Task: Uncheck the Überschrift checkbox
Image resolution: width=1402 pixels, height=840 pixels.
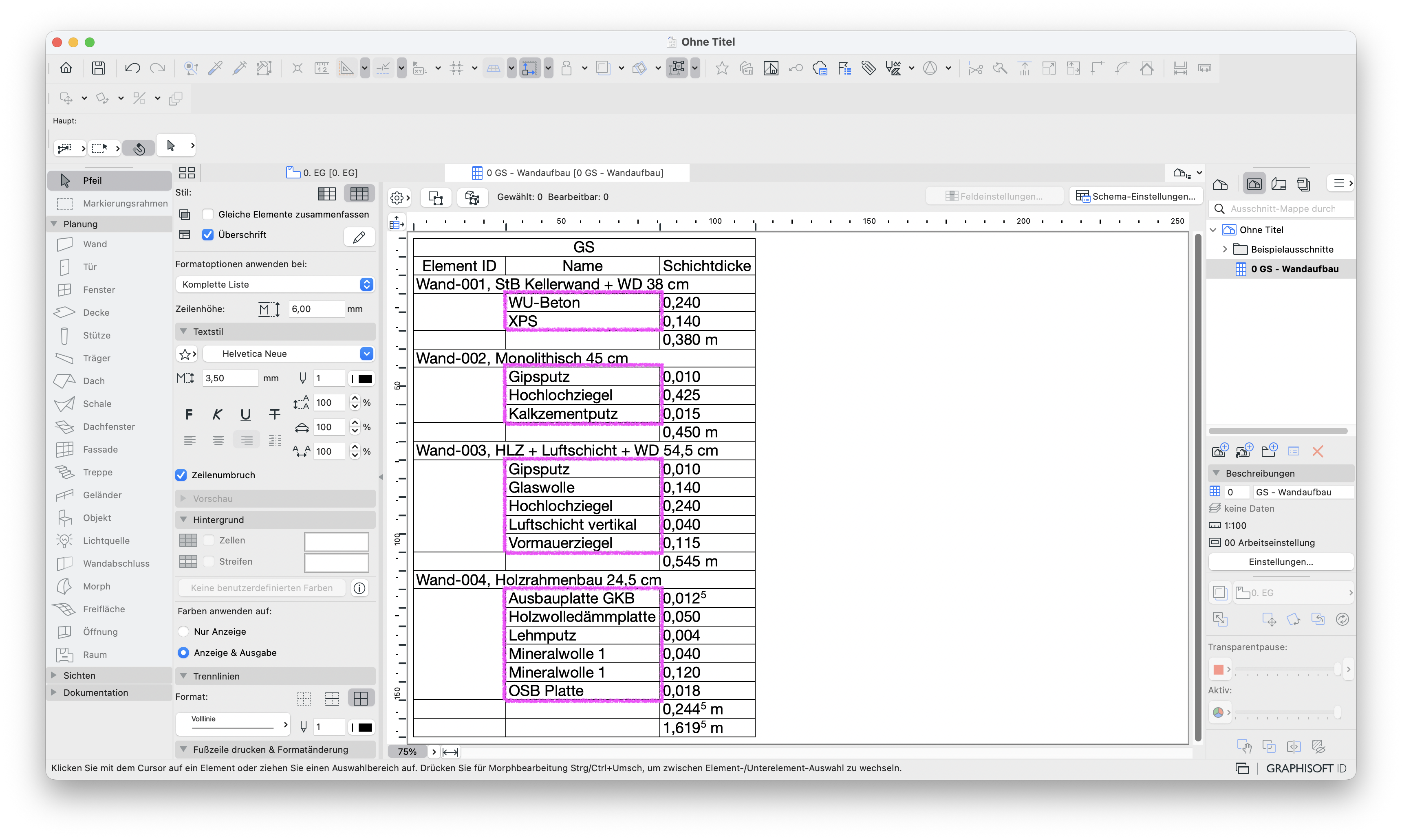Action: click(x=208, y=234)
